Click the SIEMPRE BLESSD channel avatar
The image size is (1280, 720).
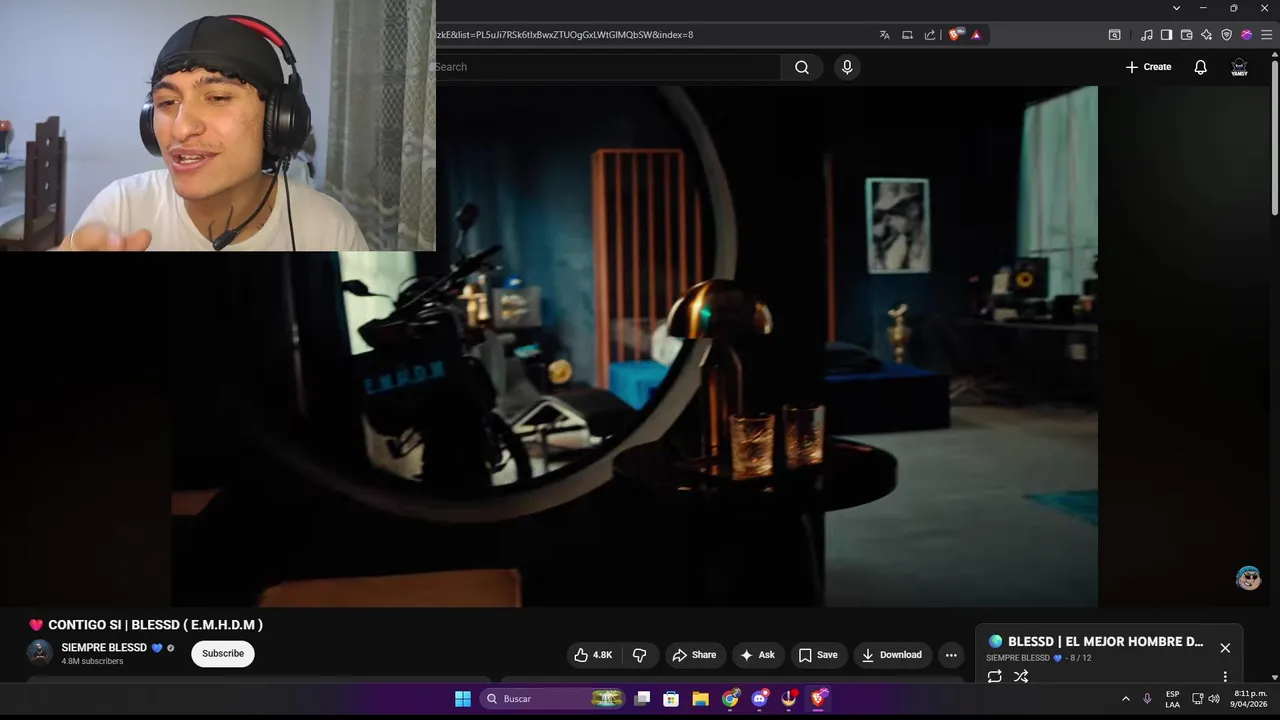[x=39, y=653]
